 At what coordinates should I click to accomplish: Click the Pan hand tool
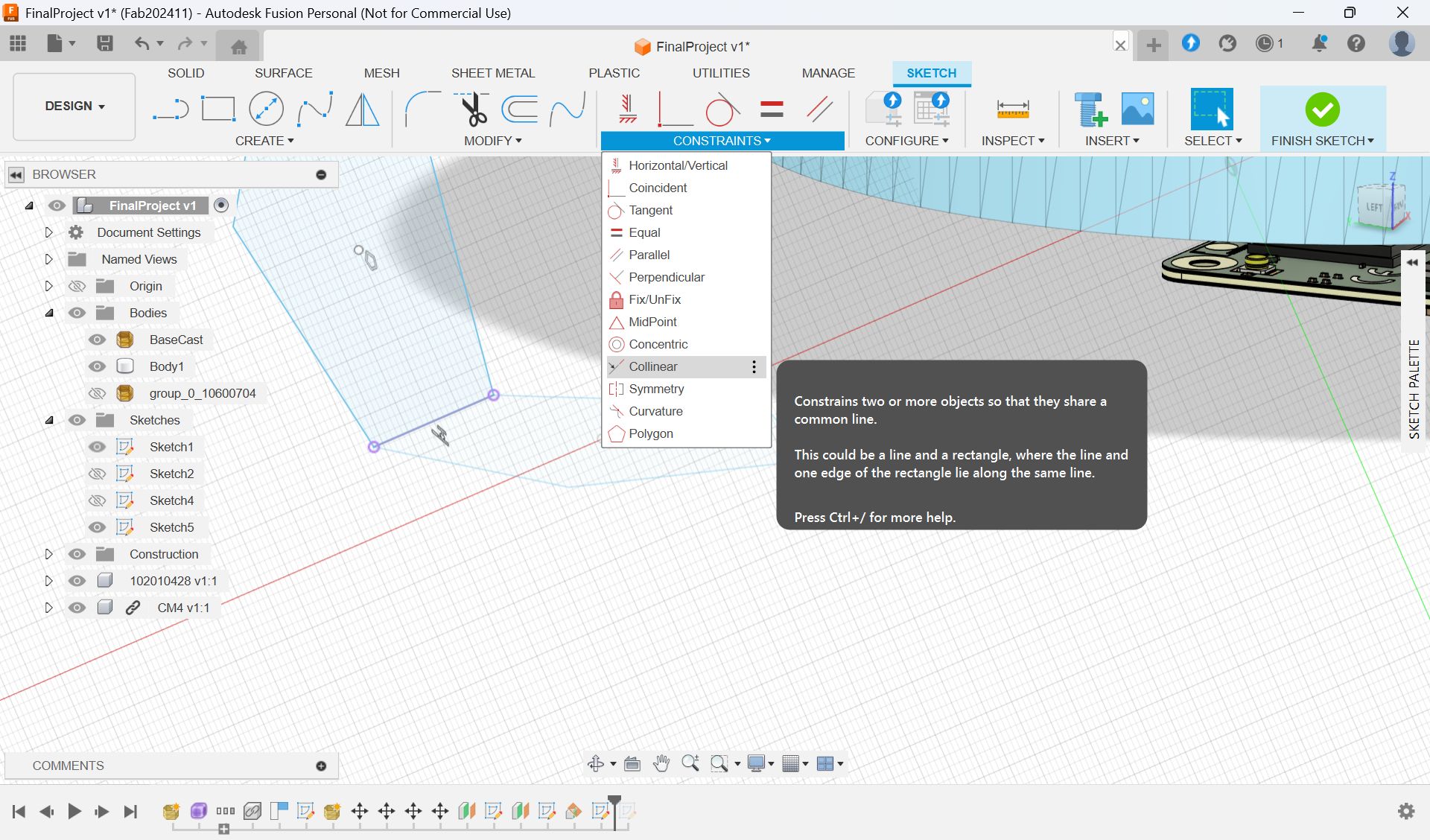click(661, 763)
